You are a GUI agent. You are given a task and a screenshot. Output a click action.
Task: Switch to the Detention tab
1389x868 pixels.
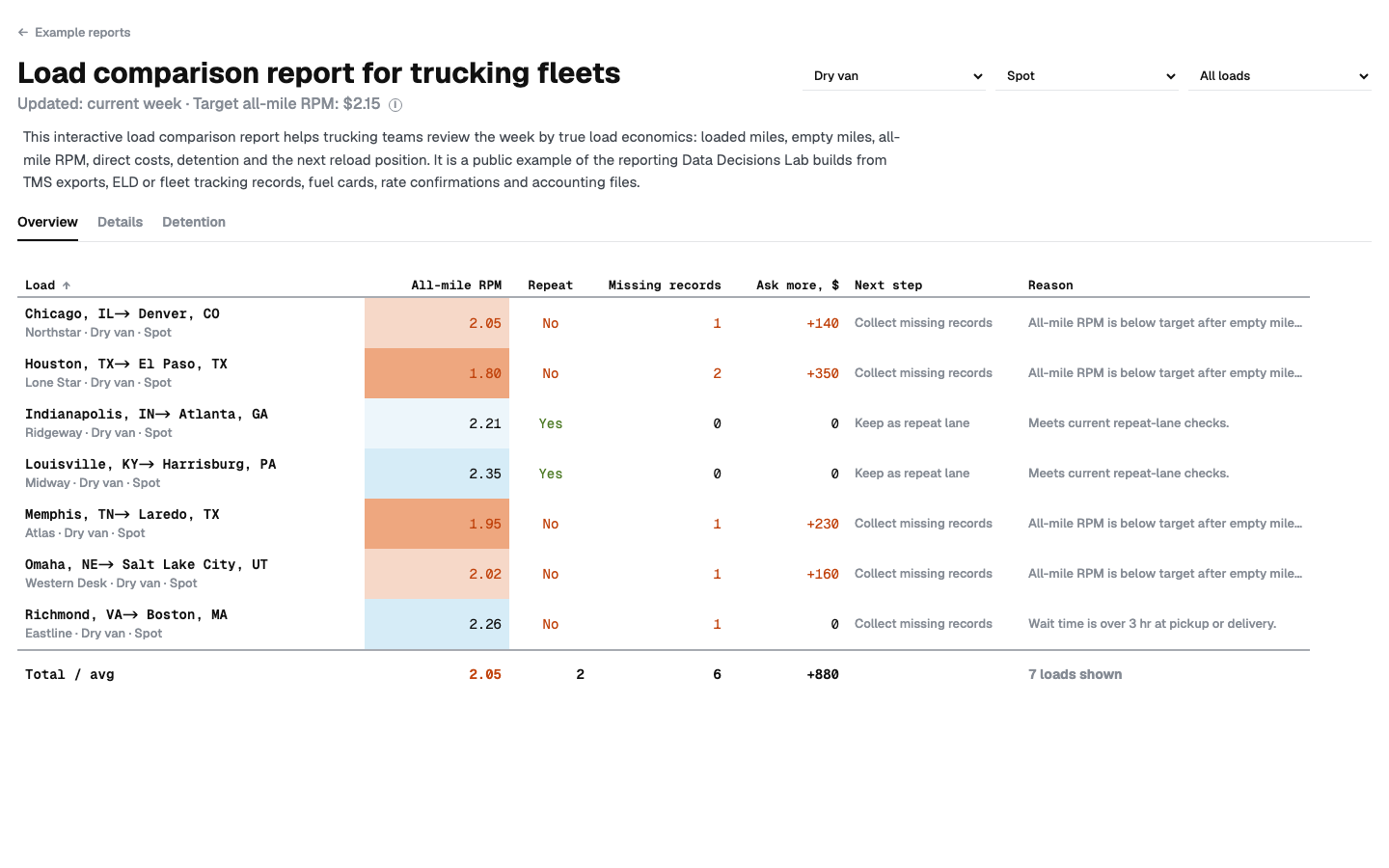click(x=194, y=222)
